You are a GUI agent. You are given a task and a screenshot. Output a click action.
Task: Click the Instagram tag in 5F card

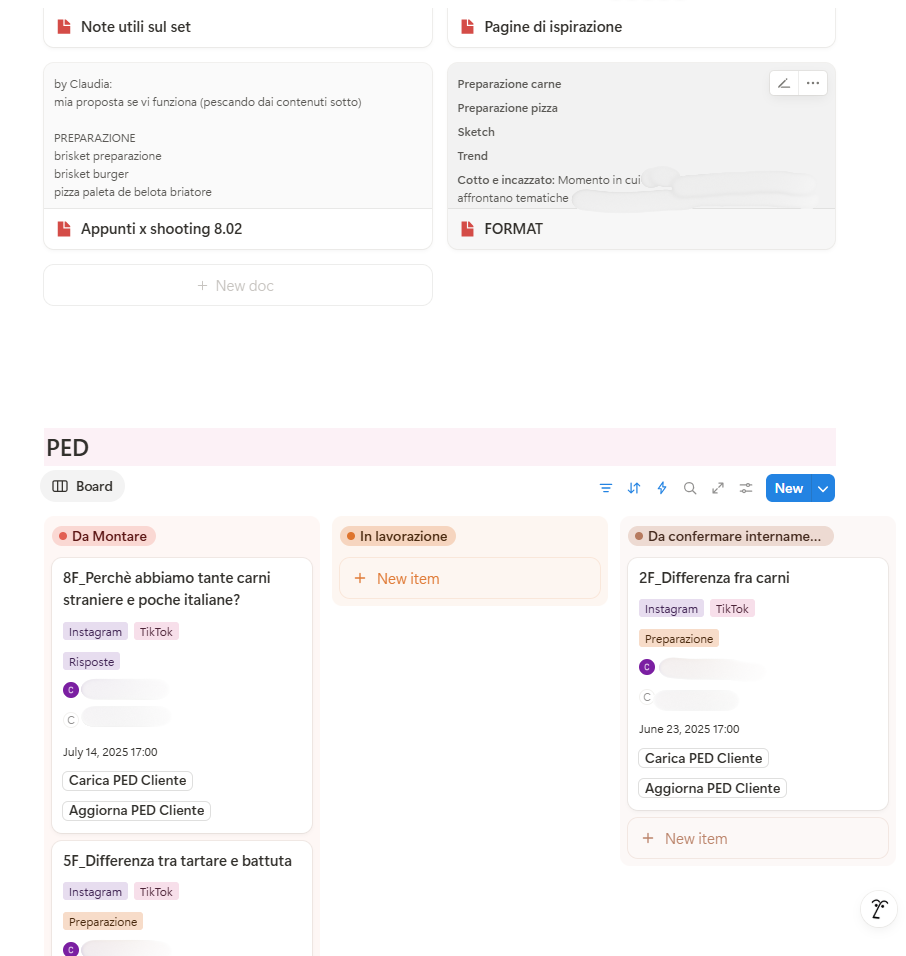(95, 892)
